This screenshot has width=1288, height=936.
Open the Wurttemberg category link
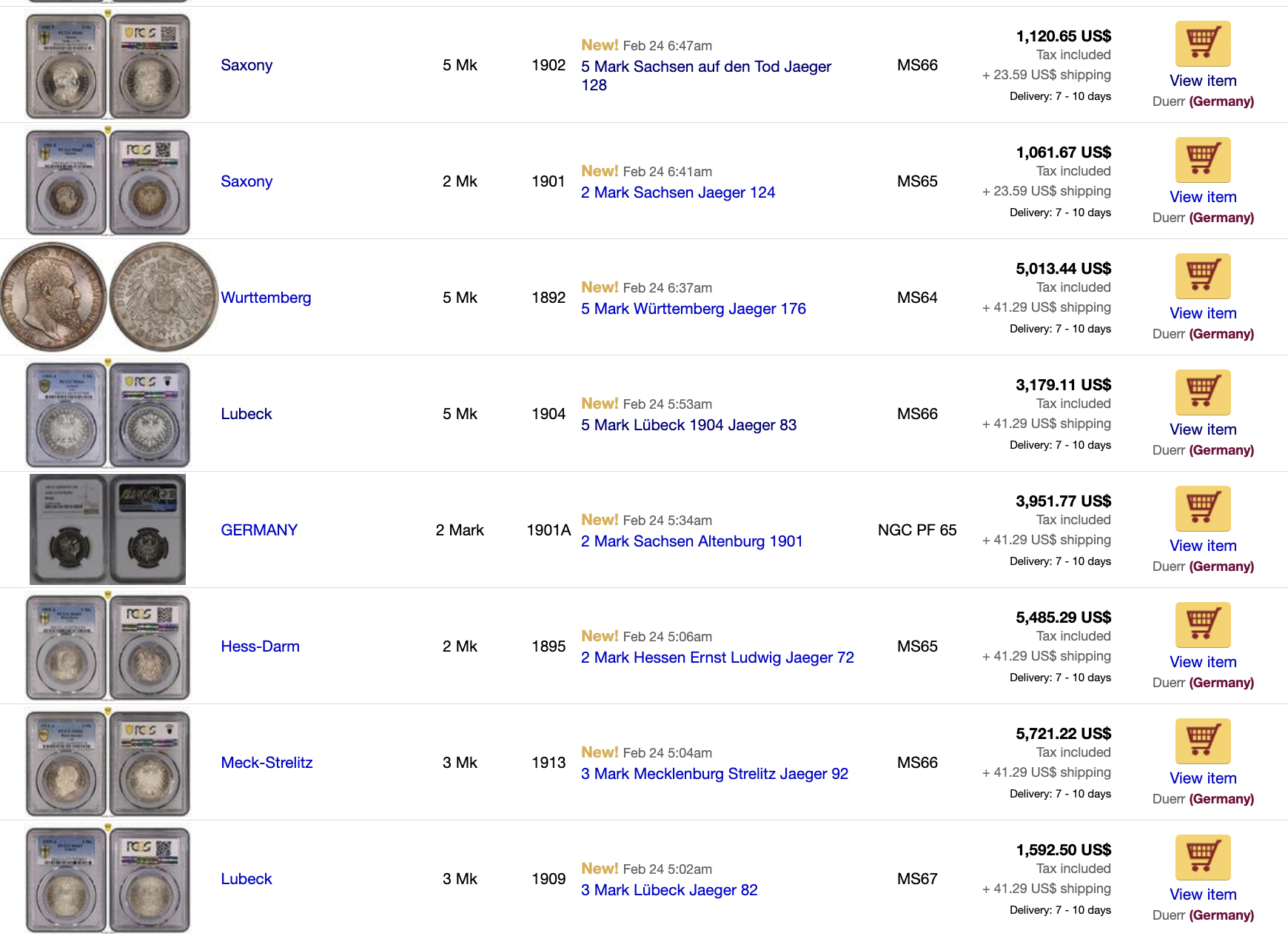pos(266,298)
